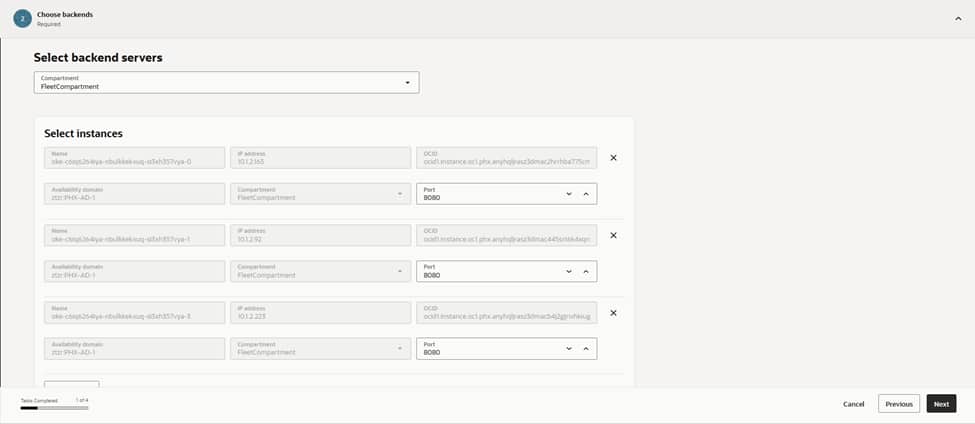Click the IP address field showing 10.1.2.165
Viewport: 975px width, 424px height.
click(320, 158)
